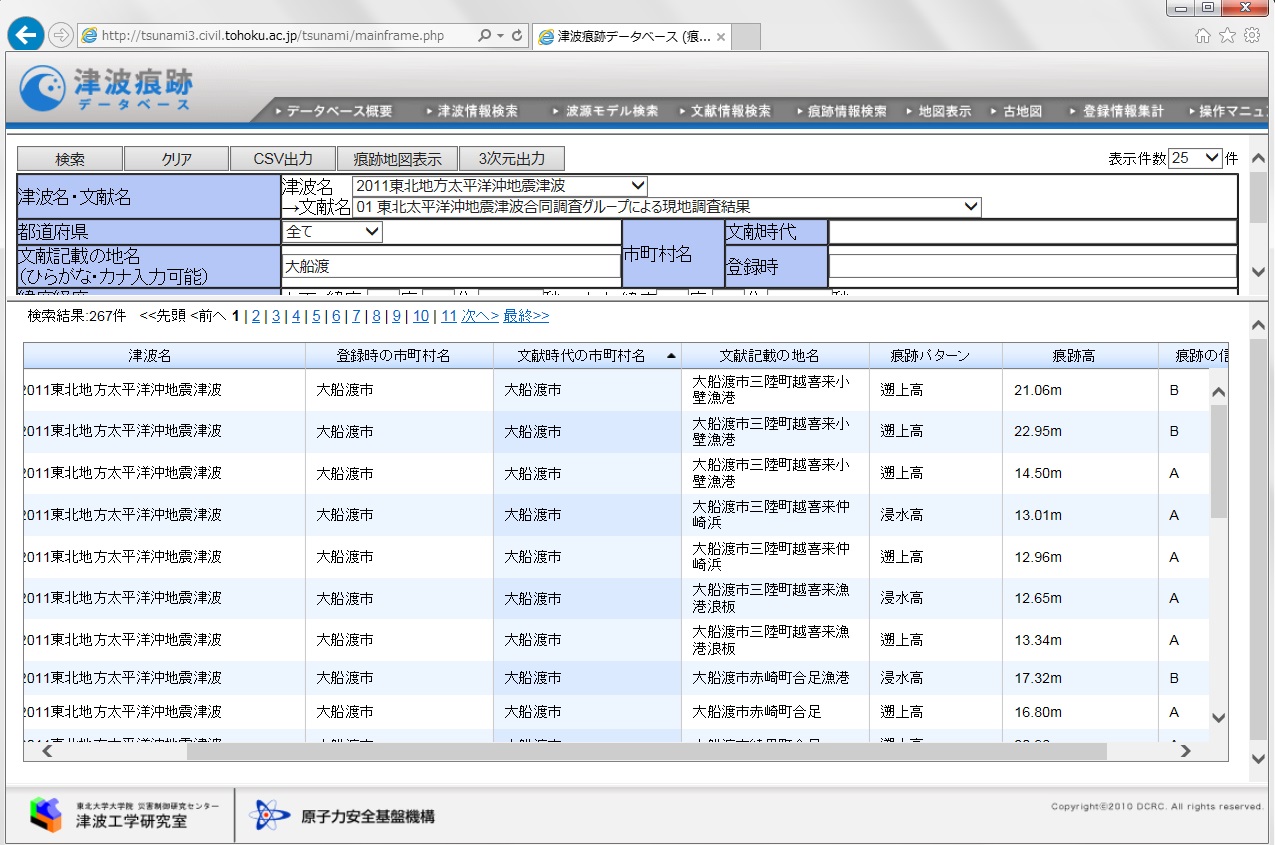This screenshot has height=845, width=1275.
Task: Click the 最終>> pagination link
Action: (x=526, y=316)
